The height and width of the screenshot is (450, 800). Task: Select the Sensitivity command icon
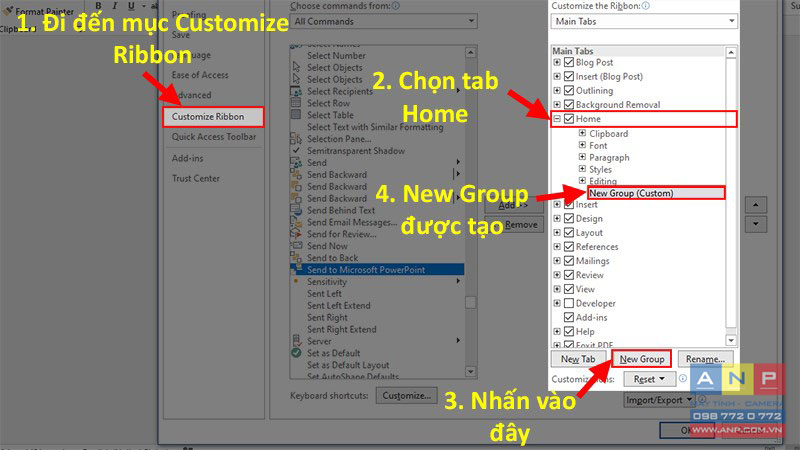pyautogui.click(x=296, y=282)
